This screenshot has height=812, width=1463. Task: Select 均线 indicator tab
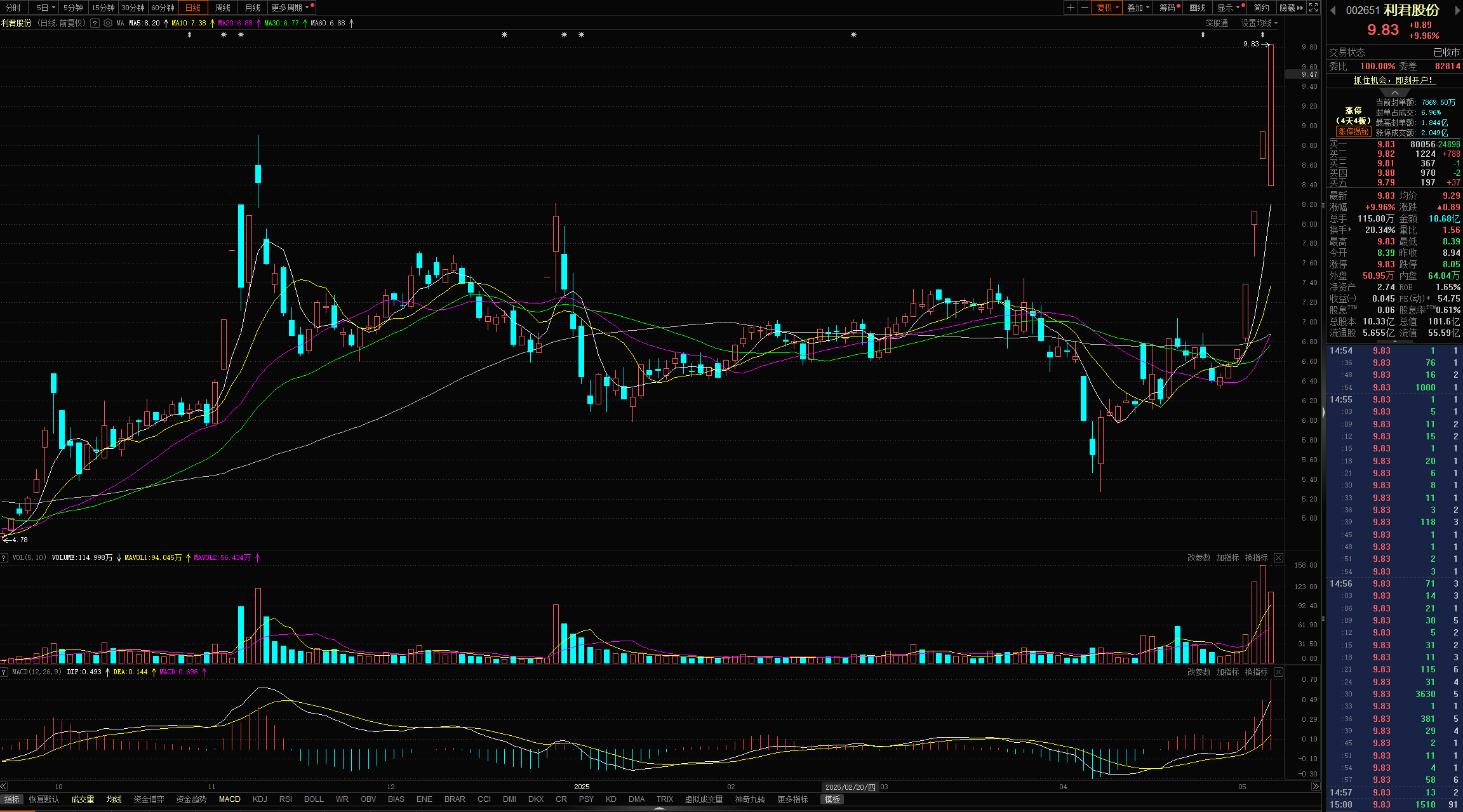pyautogui.click(x=114, y=799)
